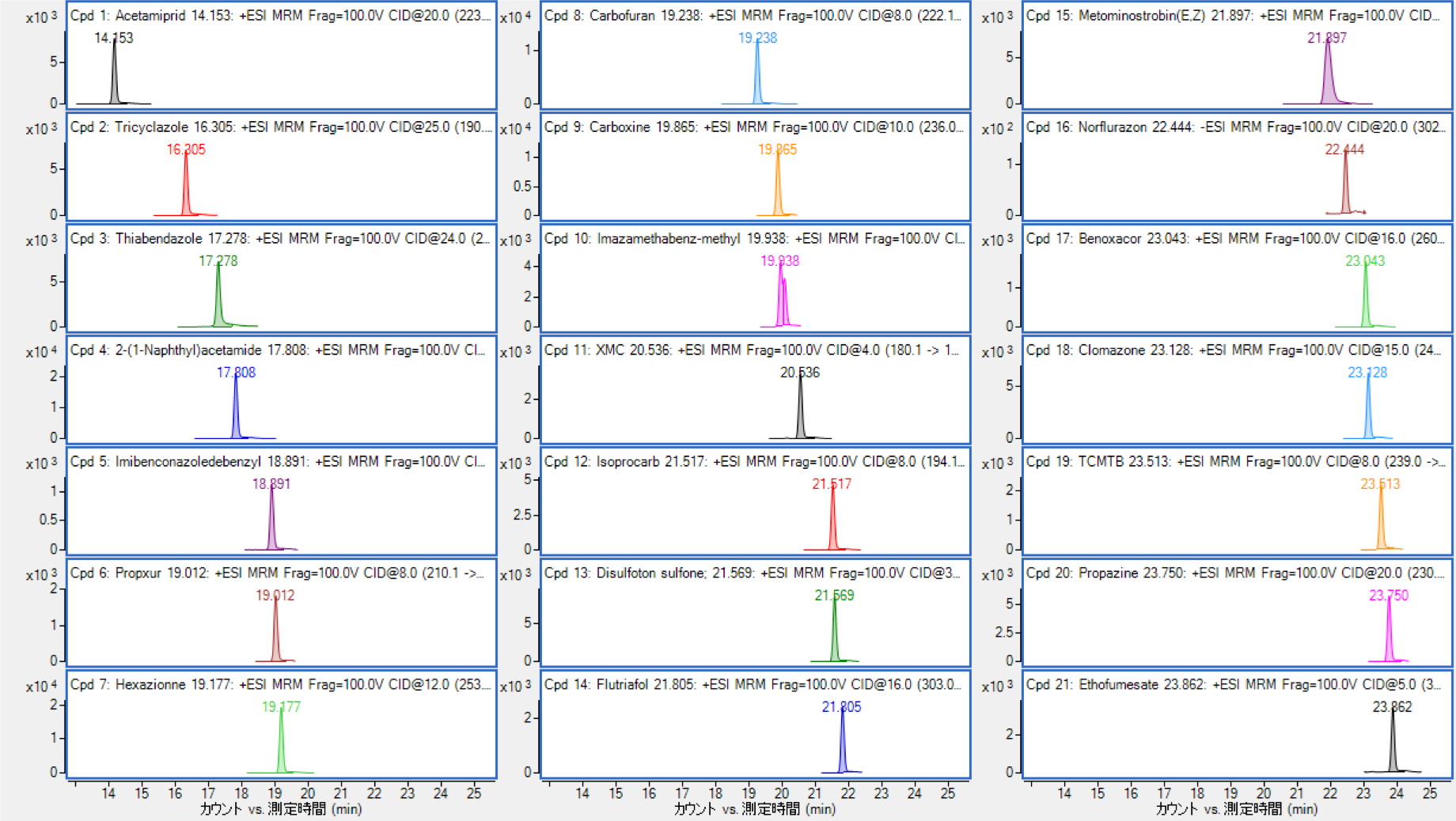Click the Cpd 12 Isoprocarb title text
Image resolution: width=1456 pixels, height=821 pixels.
click(755, 462)
